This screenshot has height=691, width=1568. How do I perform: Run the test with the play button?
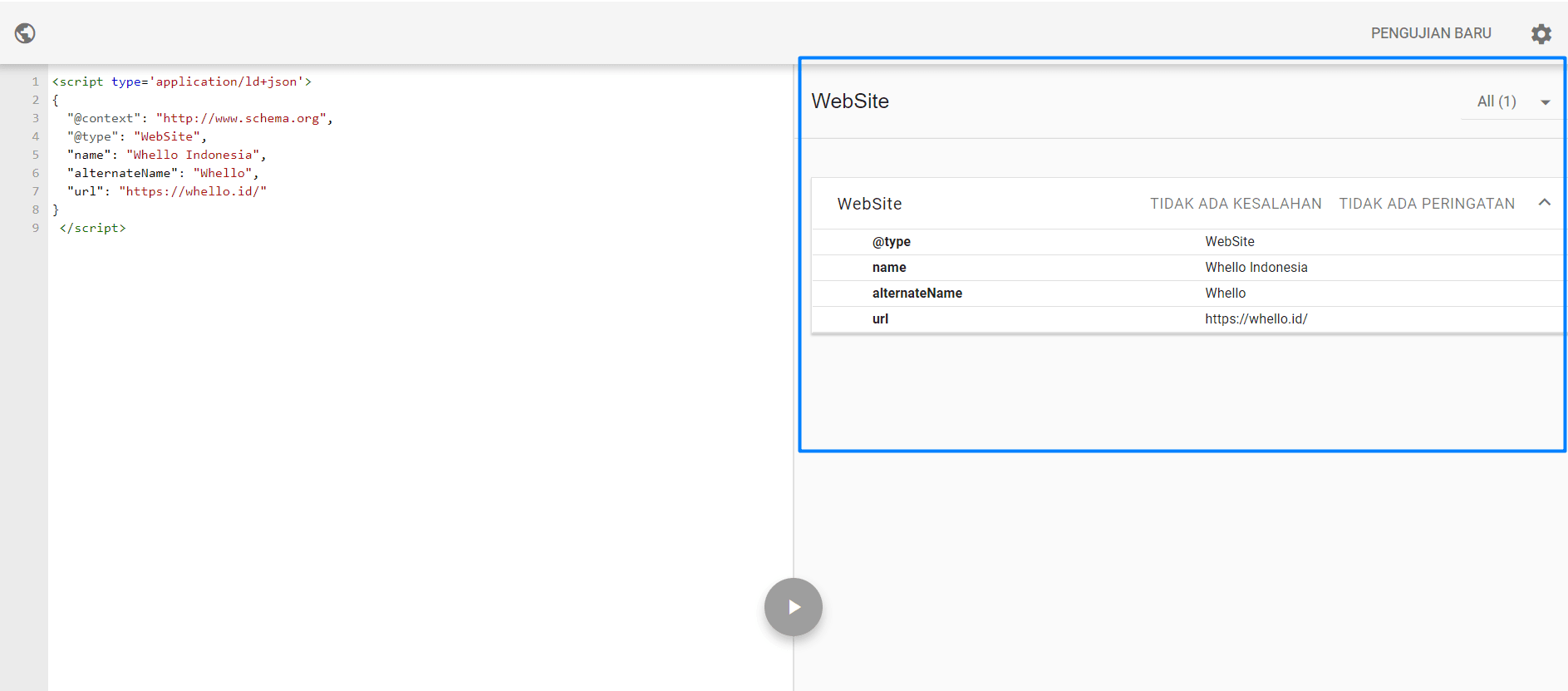[x=793, y=607]
